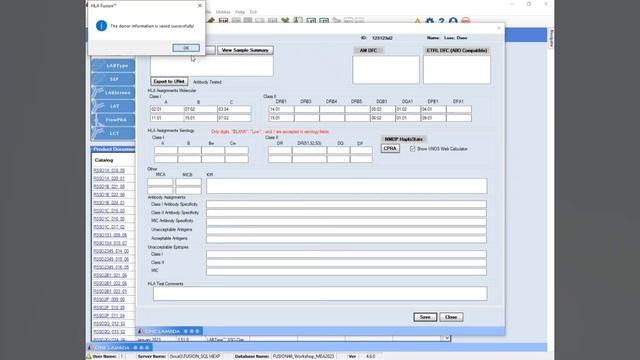Open the LABScreen module in sidebar

pos(113,93)
